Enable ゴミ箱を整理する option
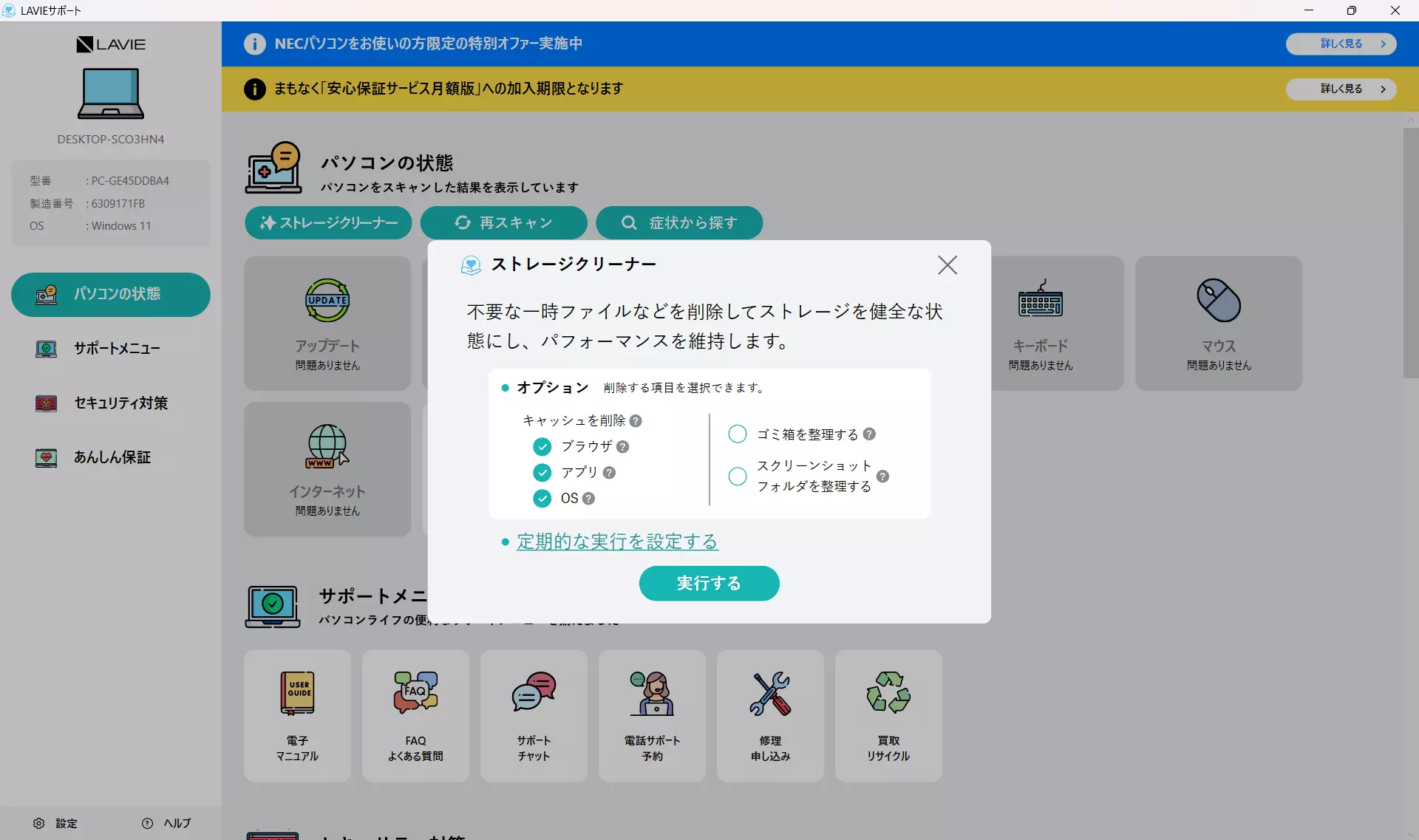 (x=738, y=434)
